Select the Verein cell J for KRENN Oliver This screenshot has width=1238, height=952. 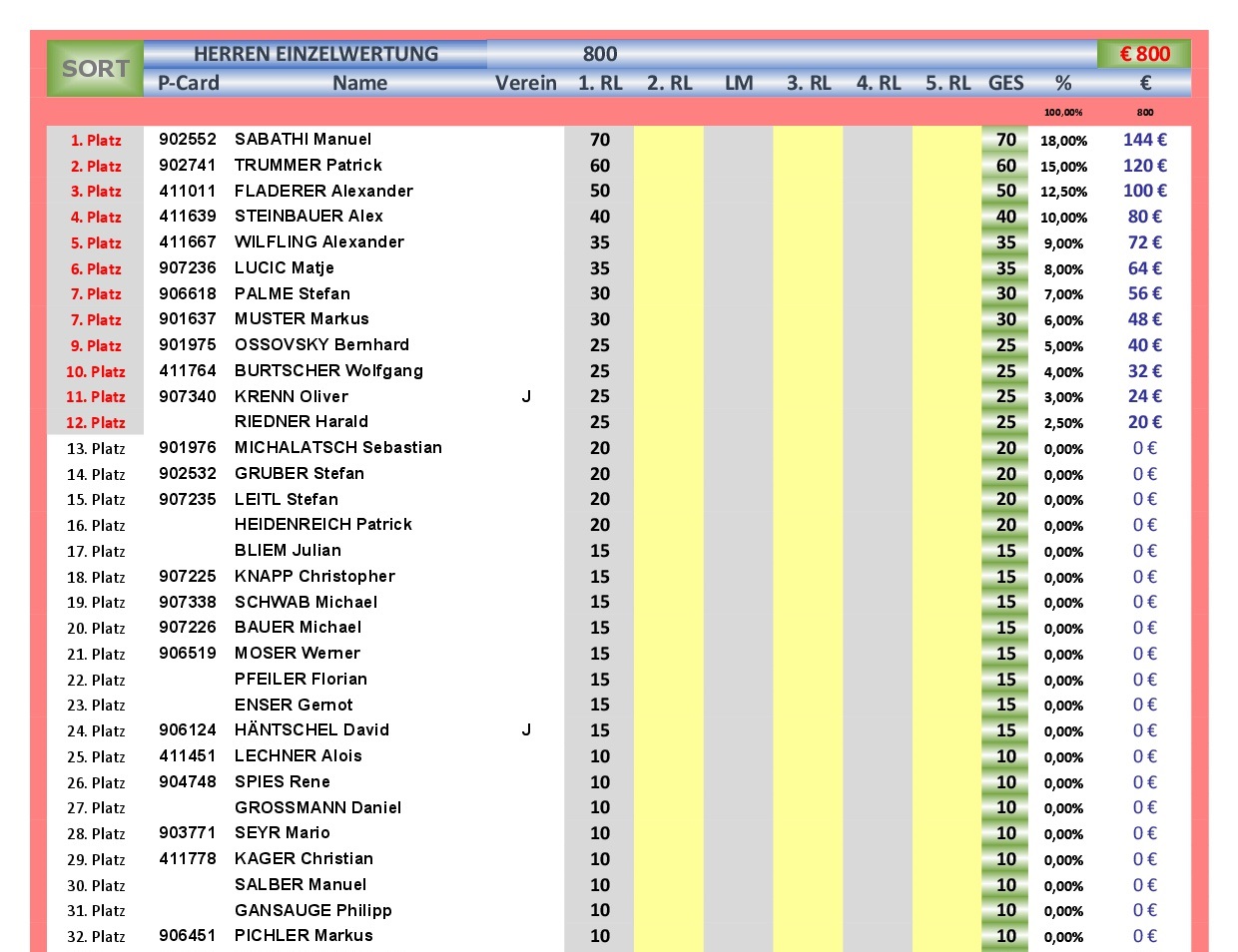click(526, 397)
